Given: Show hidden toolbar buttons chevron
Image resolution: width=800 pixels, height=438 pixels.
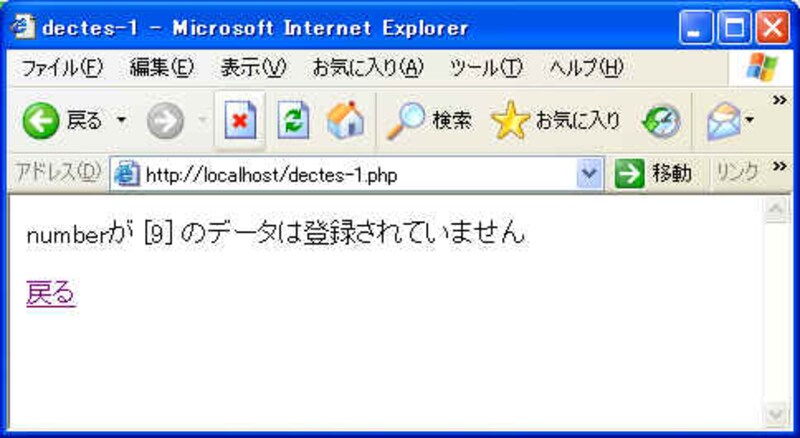Looking at the screenshot, I should 780,101.
